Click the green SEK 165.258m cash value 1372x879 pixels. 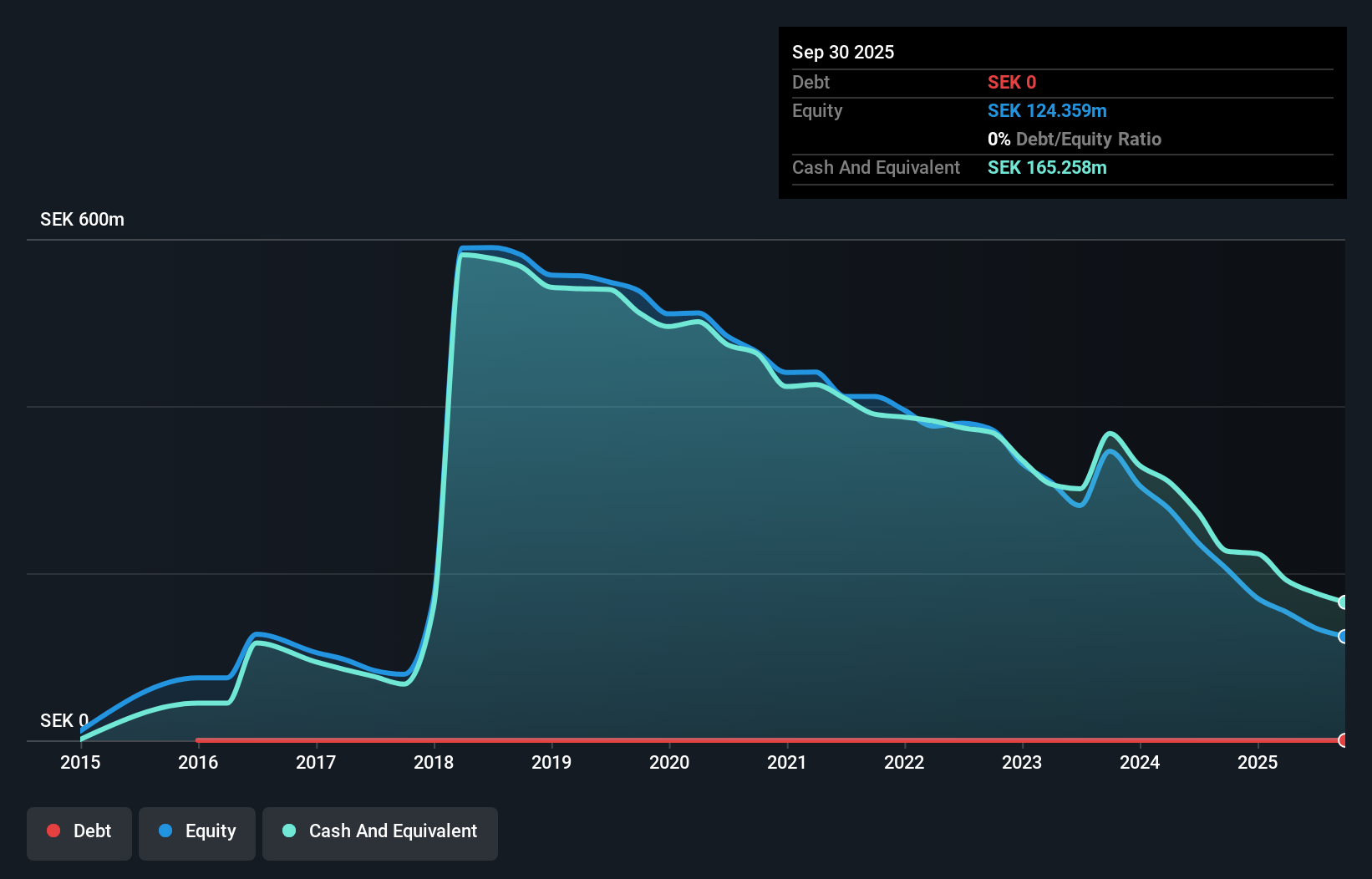click(x=1046, y=167)
